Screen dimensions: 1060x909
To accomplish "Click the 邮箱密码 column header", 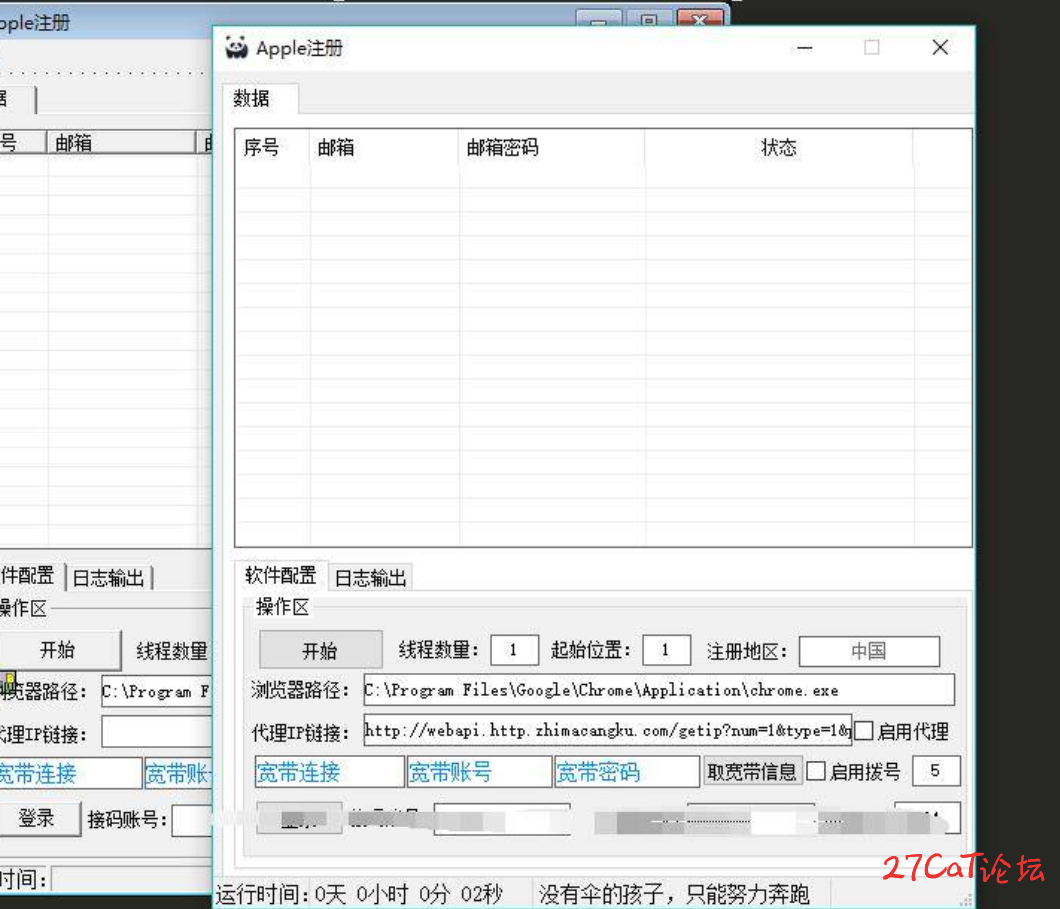I will (x=552, y=147).
